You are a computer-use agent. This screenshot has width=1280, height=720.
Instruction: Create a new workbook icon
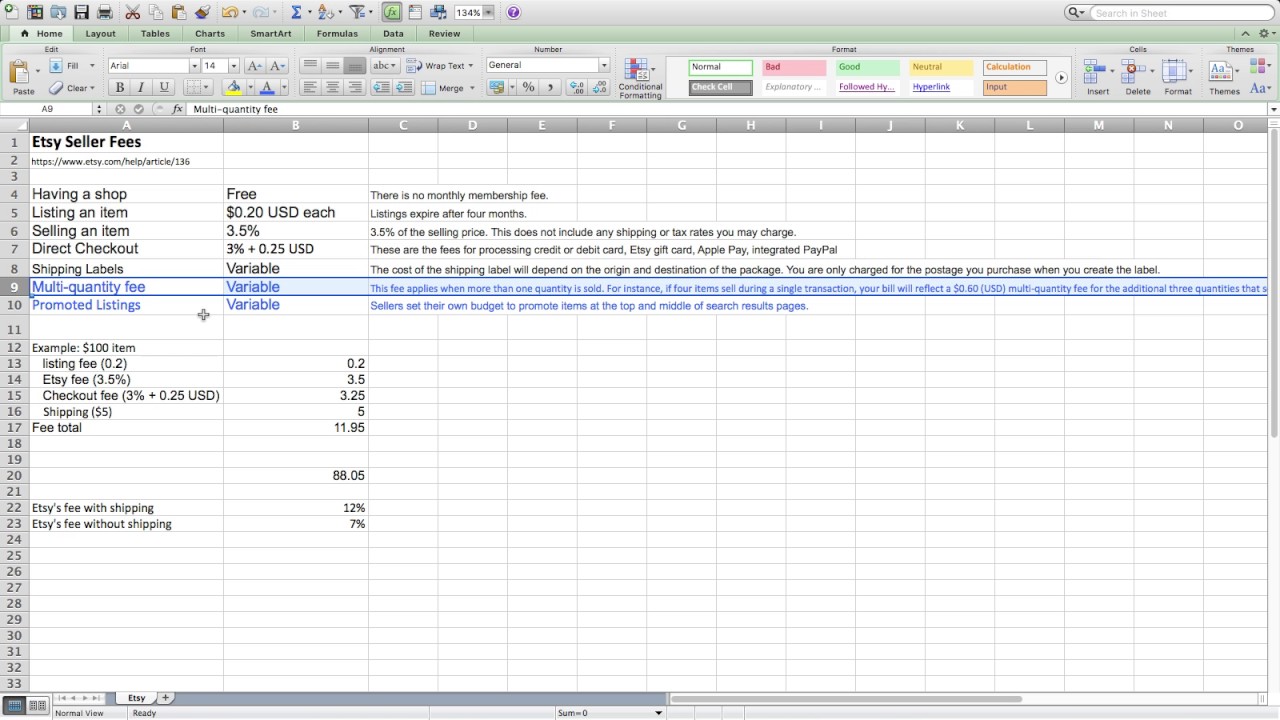click(13, 13)
